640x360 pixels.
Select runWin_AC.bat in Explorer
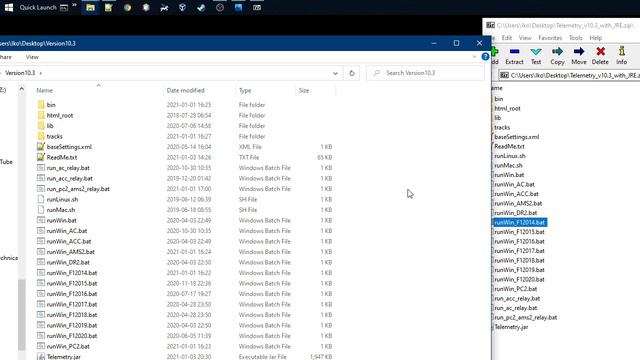(67, 231)
